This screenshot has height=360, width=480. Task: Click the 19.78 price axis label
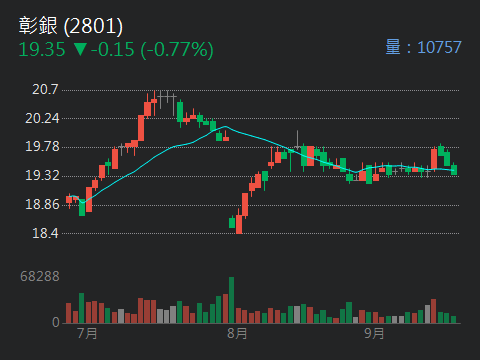[42, 147]
